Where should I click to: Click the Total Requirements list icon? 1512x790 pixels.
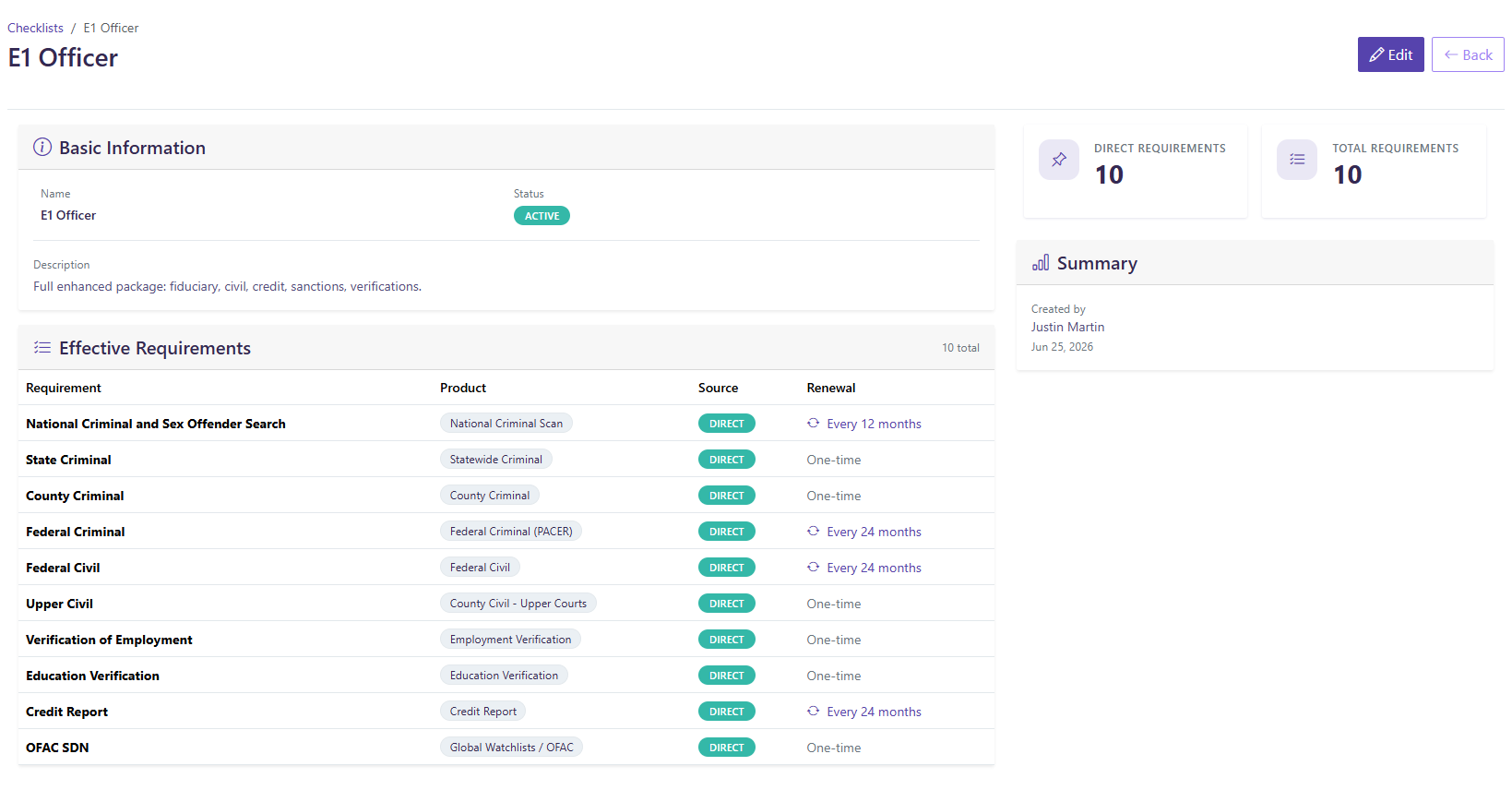click(1297, 160)
